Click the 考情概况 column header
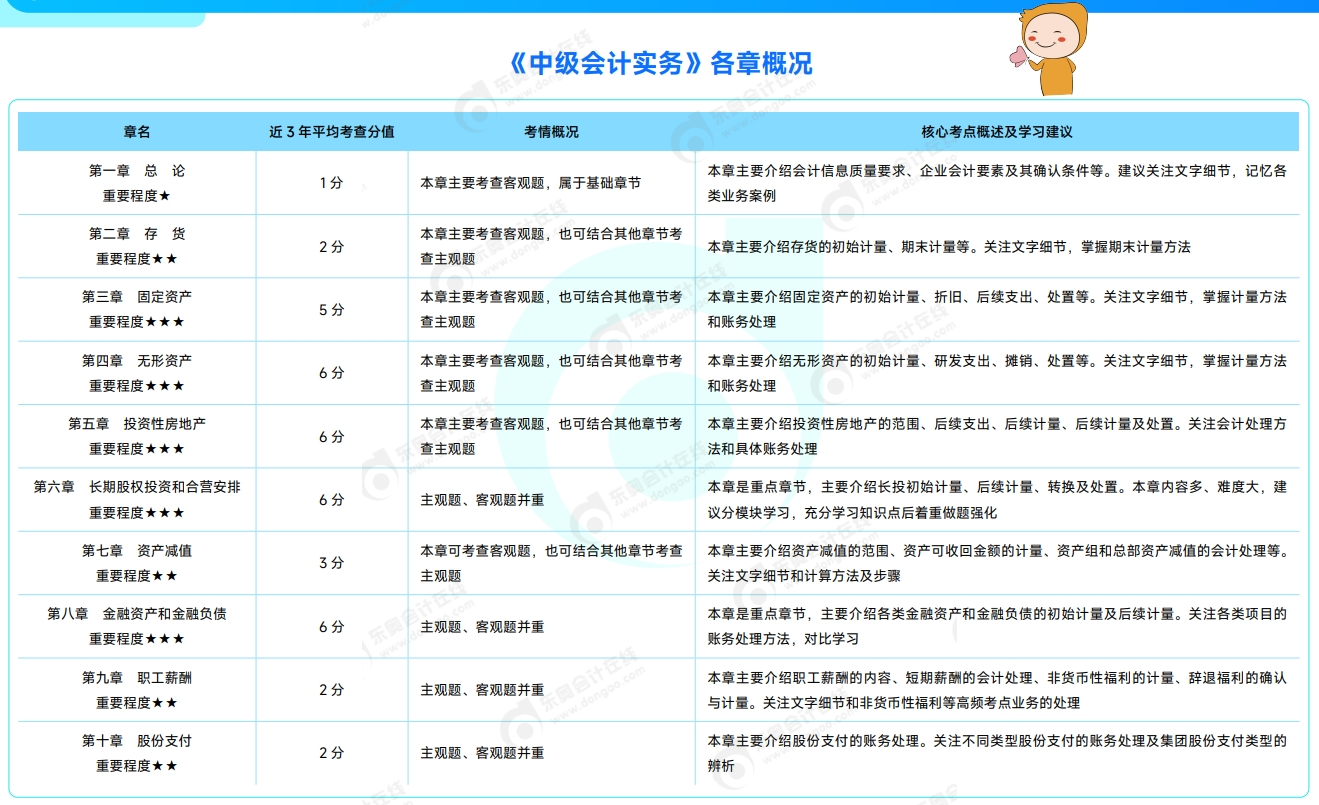Screen dimensions: 1319x805 click(x=550, y=131)
